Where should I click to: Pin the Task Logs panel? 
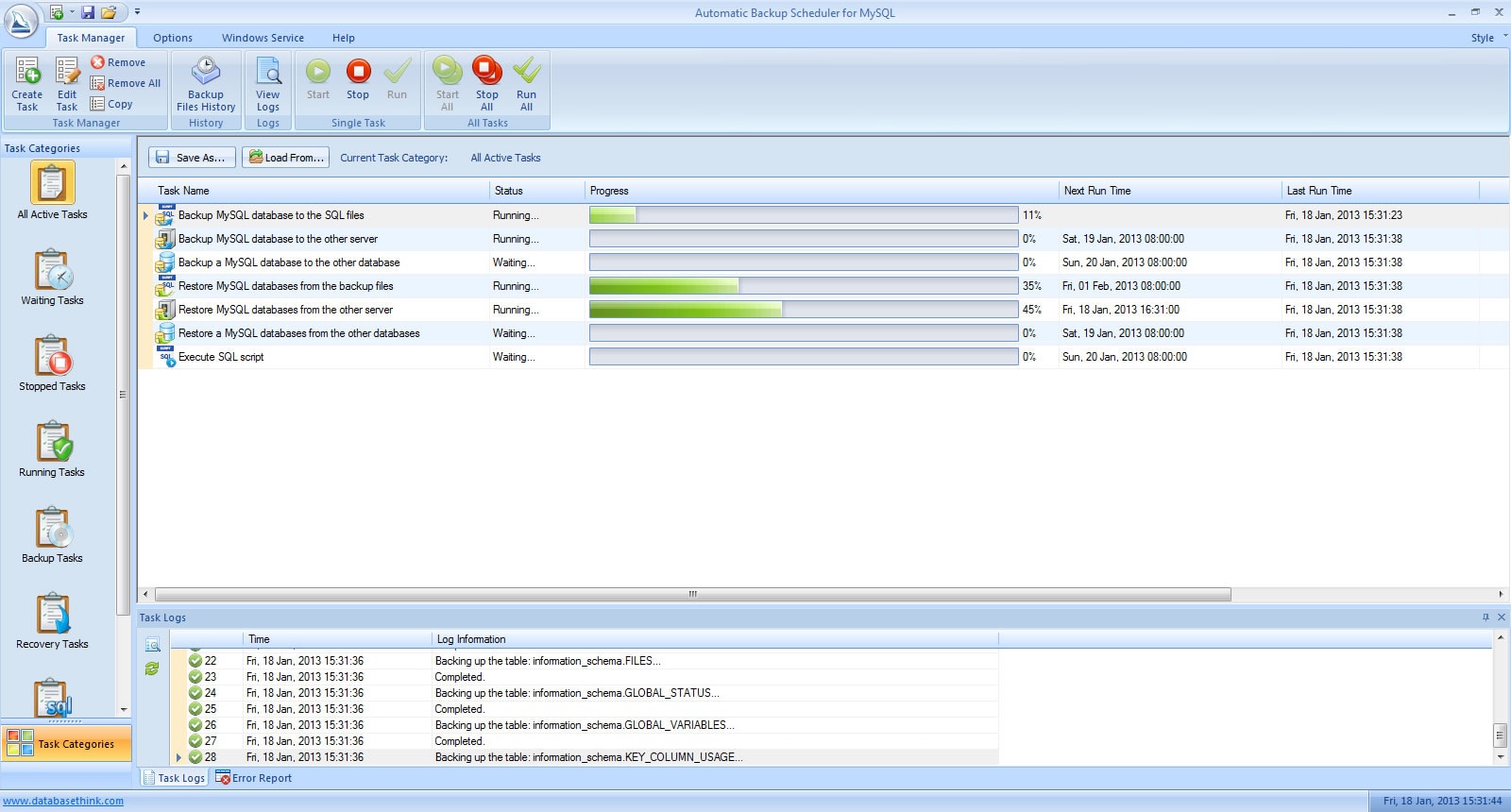pyautogui.click(x=1486, y=617)
